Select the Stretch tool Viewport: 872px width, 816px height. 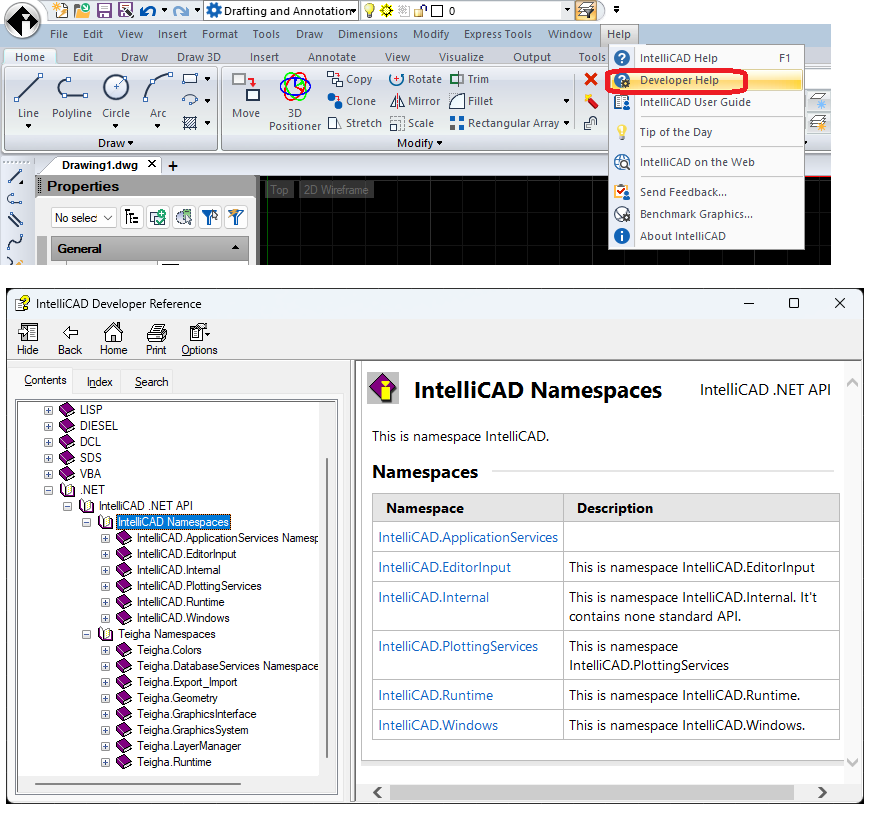click(355, 123)
